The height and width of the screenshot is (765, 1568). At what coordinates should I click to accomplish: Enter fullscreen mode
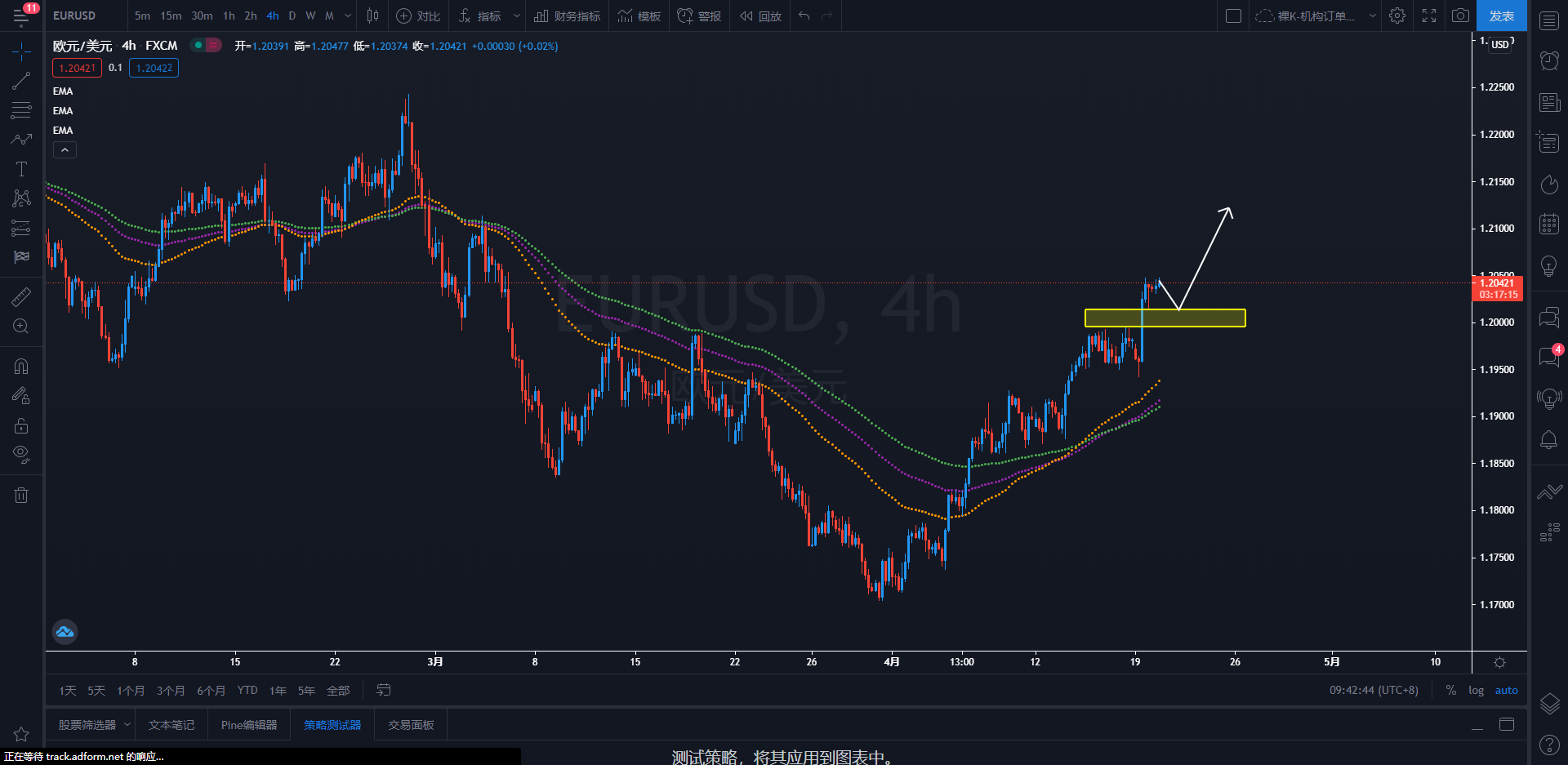coord(1429,16)
